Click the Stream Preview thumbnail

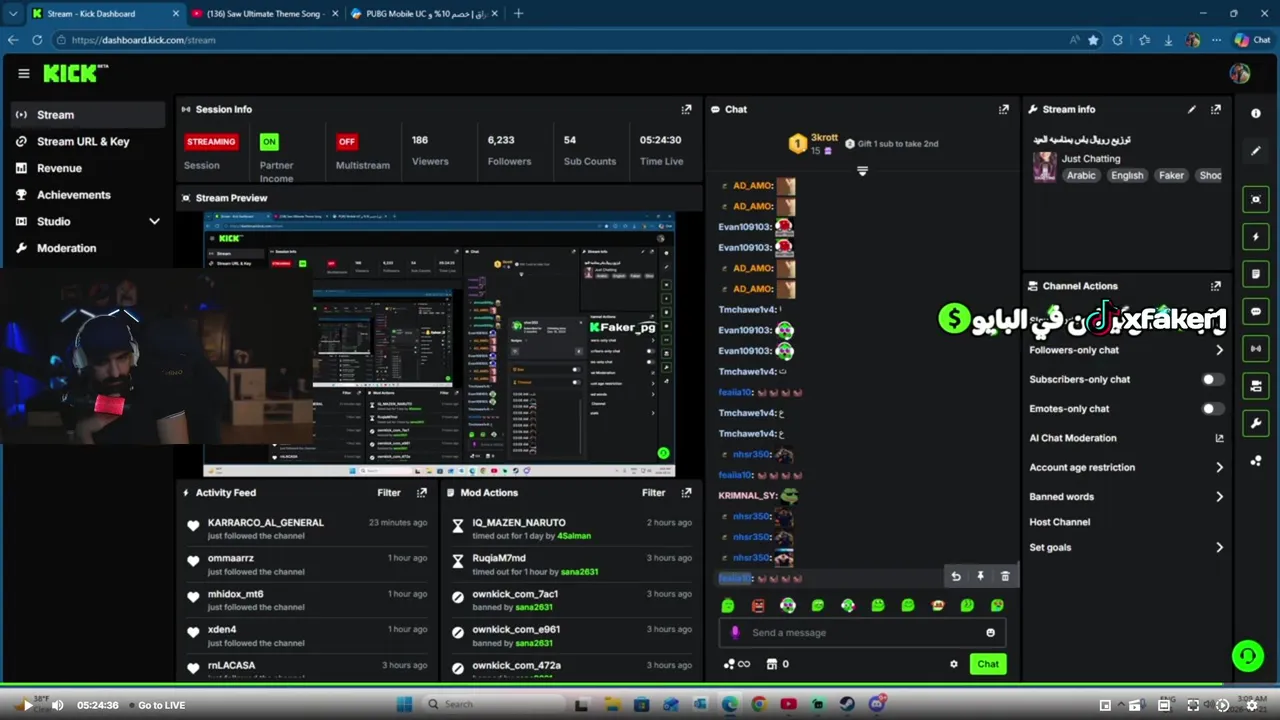[x=439, y=344]
